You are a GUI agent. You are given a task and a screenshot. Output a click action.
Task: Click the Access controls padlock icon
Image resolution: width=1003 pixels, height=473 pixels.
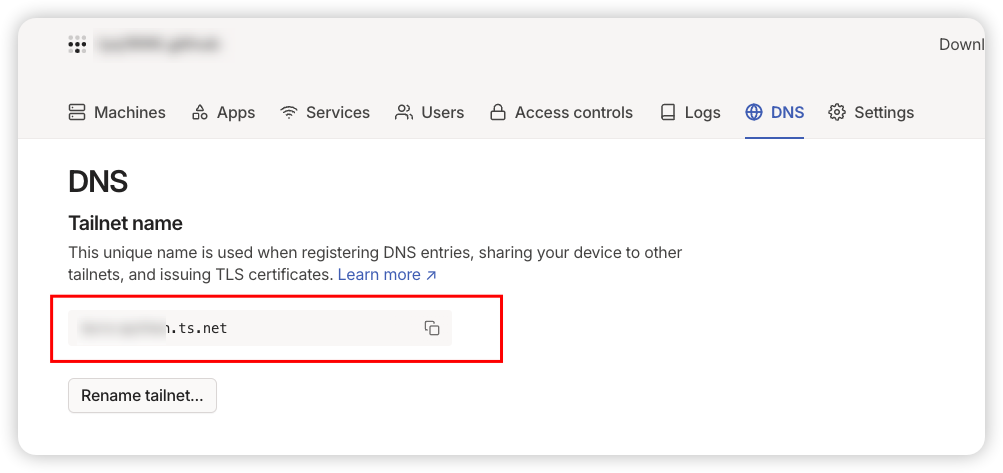tap(497, 112)
